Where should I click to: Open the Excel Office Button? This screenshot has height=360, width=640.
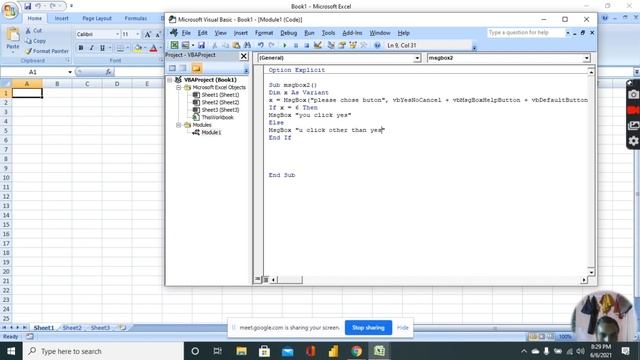tap(10, 10)
